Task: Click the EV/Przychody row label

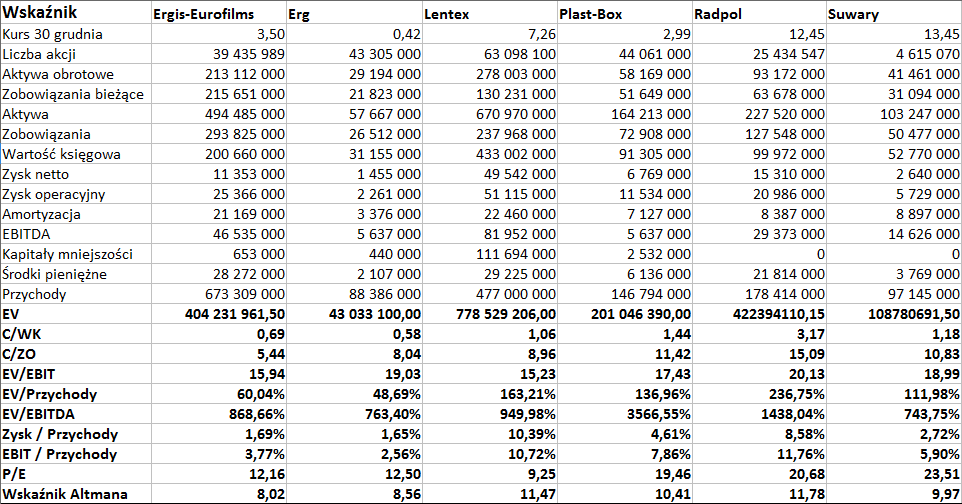Action: click(75, 394)
